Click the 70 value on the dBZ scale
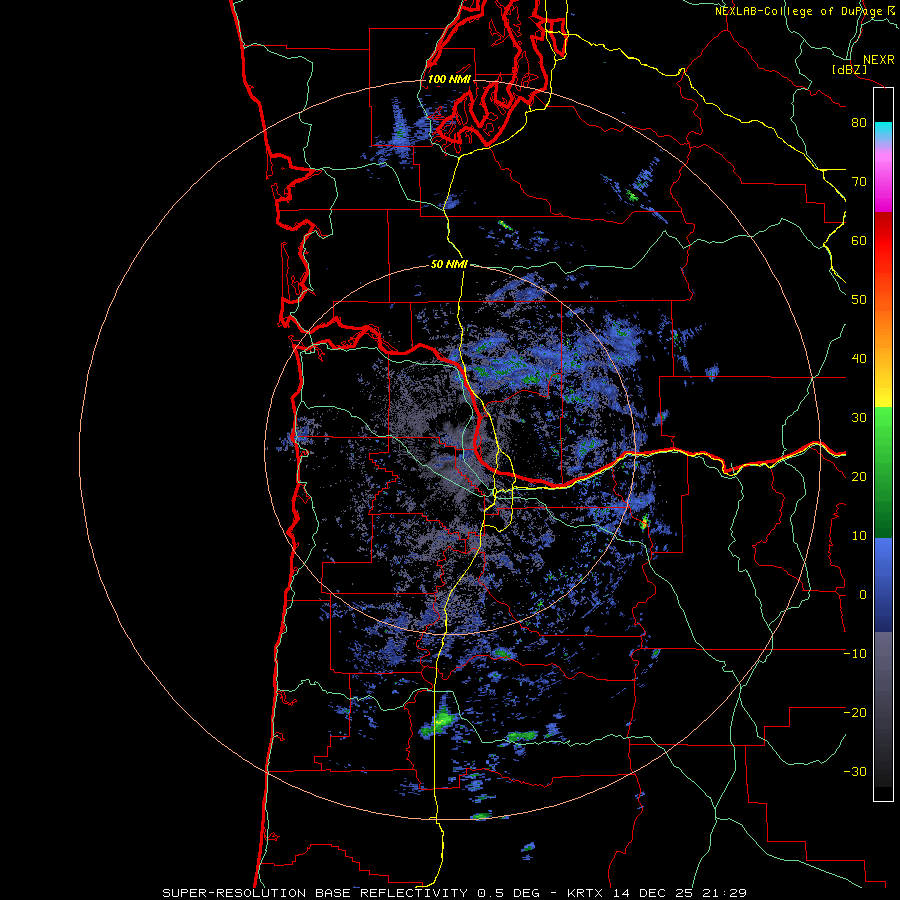 coord(859,182)
